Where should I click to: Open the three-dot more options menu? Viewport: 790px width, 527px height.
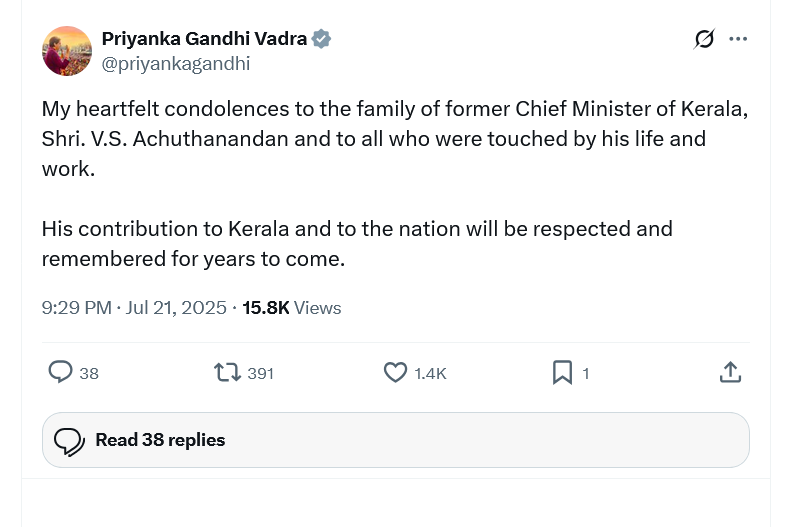(738, 39)
